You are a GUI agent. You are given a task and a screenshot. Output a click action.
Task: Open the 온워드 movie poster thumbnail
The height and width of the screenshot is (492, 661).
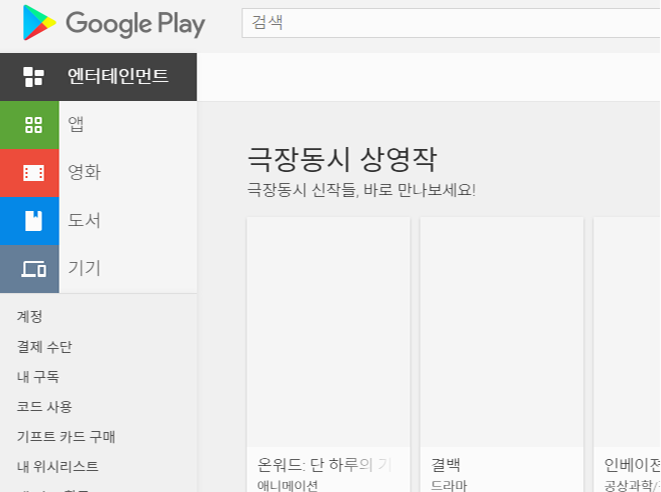(328, 332)
